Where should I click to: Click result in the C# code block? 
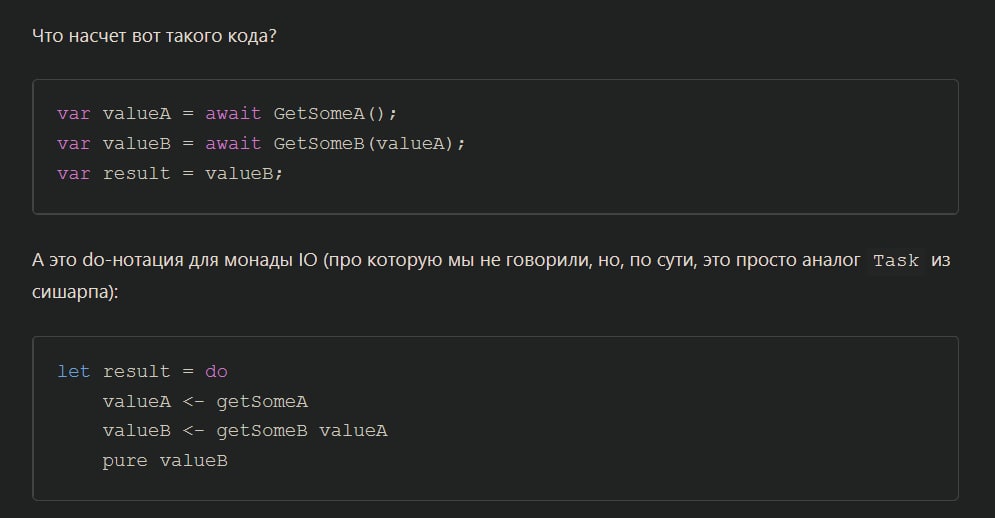pos(136,173)
